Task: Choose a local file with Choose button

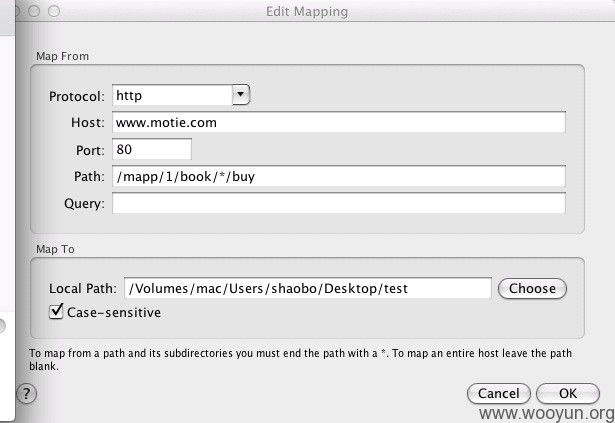Action: pos(532,289)
